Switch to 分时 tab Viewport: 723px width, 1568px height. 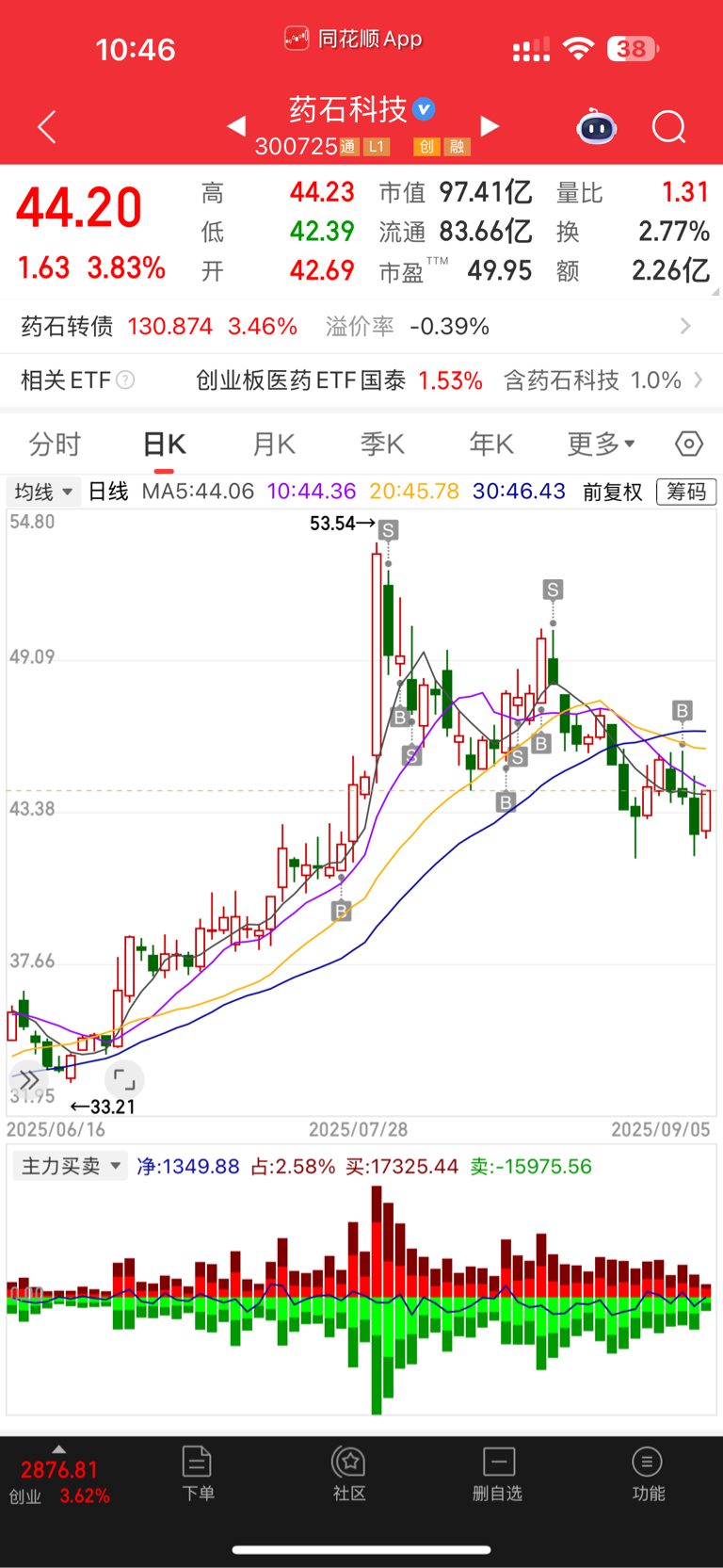click(x=55, y=444)
